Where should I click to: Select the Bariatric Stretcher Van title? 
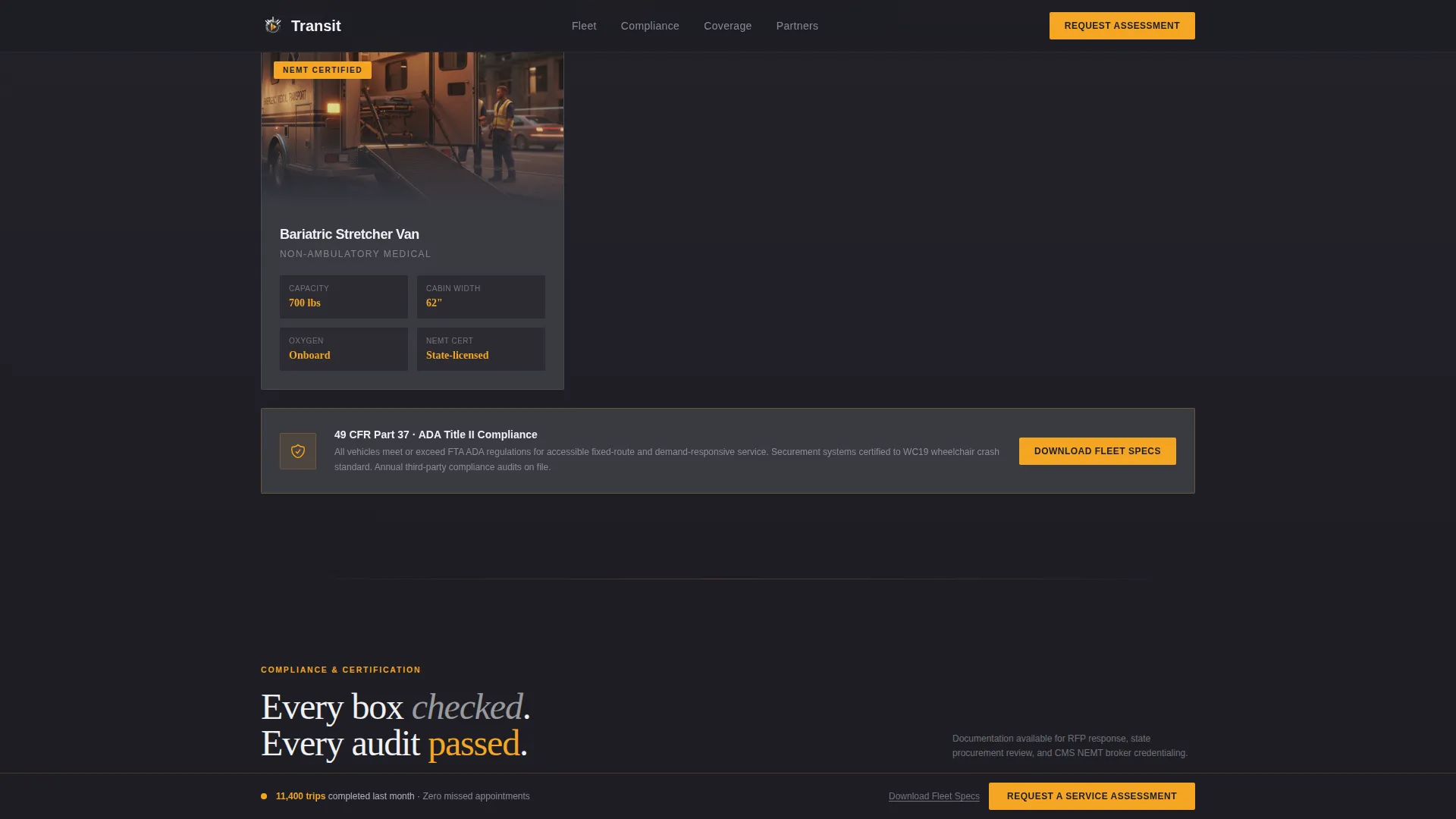(x=350, y=234)
